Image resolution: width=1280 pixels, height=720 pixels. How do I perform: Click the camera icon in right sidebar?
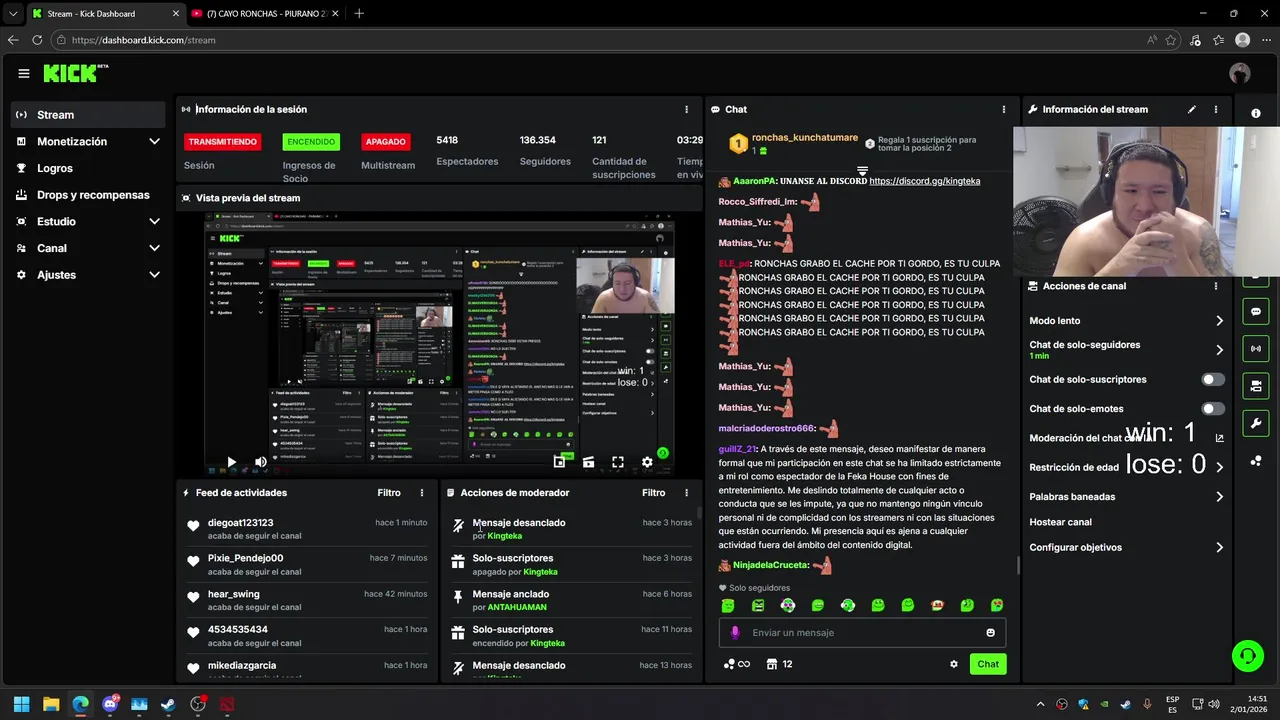[1256, 386]
